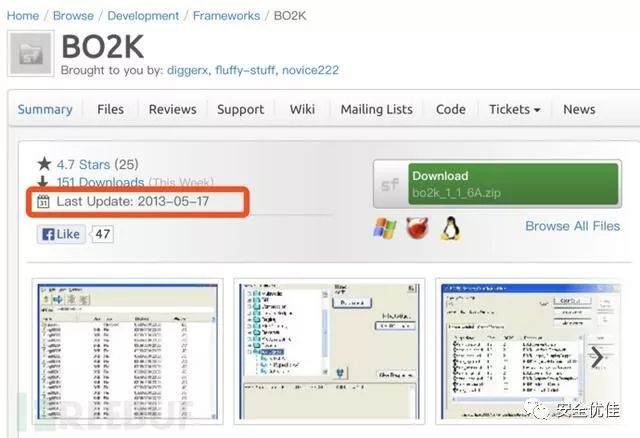Screen dimensions: 640x438
Task: Click the calendar icon beside Last Update
Action: [x=43, y=201]
